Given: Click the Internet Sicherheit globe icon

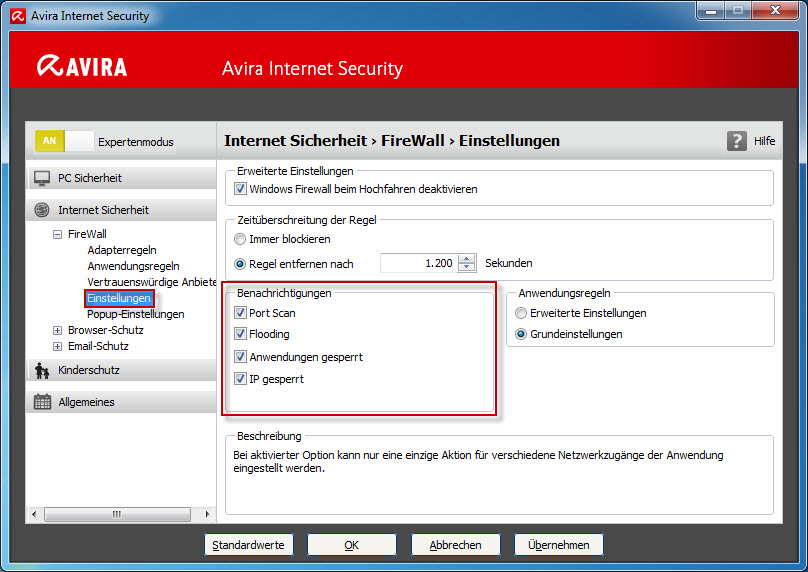Looking at the screenshot, I should coord(42,210).
